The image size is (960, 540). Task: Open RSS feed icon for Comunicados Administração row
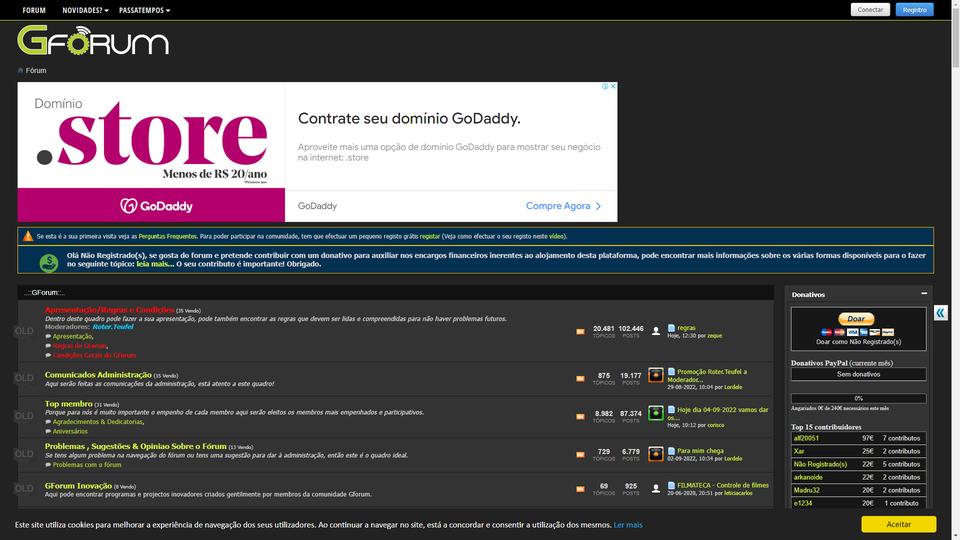[580, 378]
